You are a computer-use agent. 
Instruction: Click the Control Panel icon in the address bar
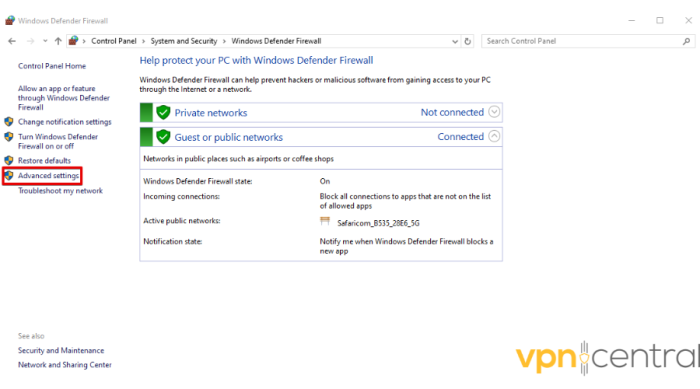(74, 41)
